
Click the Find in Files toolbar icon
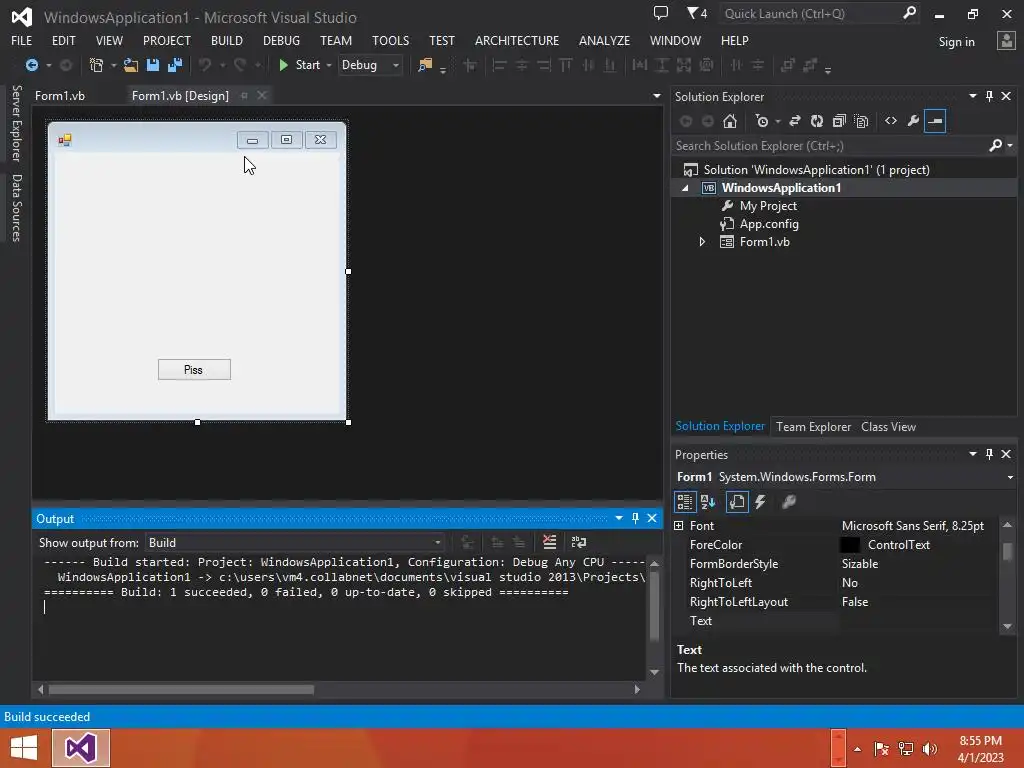tap(425, 65)
